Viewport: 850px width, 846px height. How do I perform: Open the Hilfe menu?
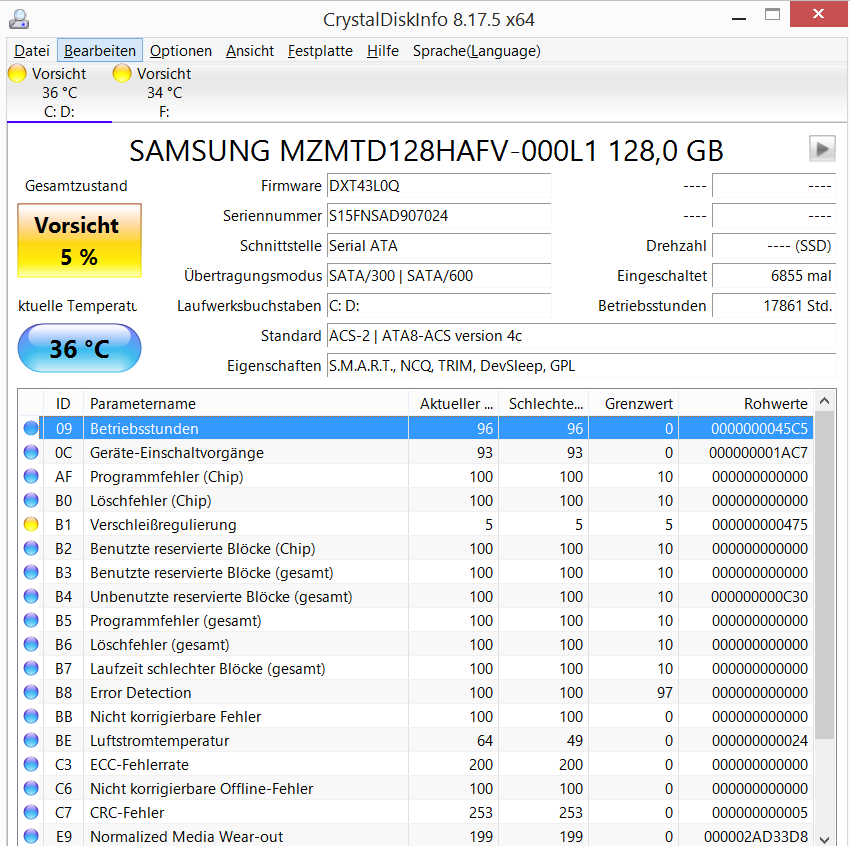point(383,50)
